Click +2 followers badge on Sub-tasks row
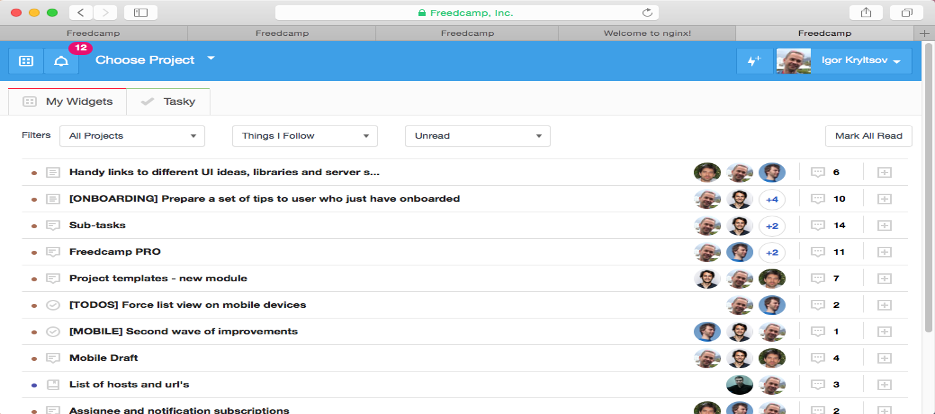The height and width of the screenshot is (414, 935). coord(772,226)
